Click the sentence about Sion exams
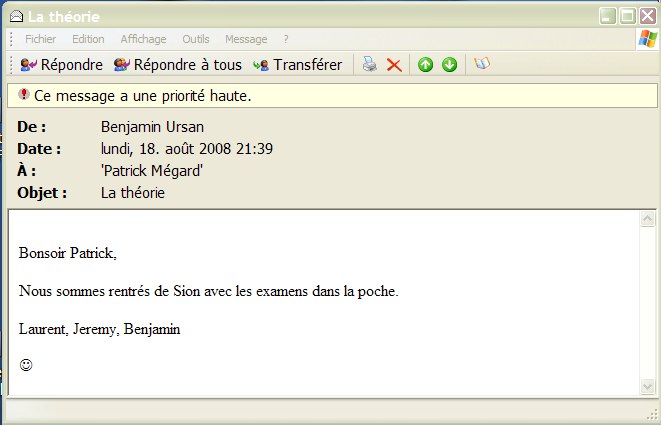 (x=209, y=291)
